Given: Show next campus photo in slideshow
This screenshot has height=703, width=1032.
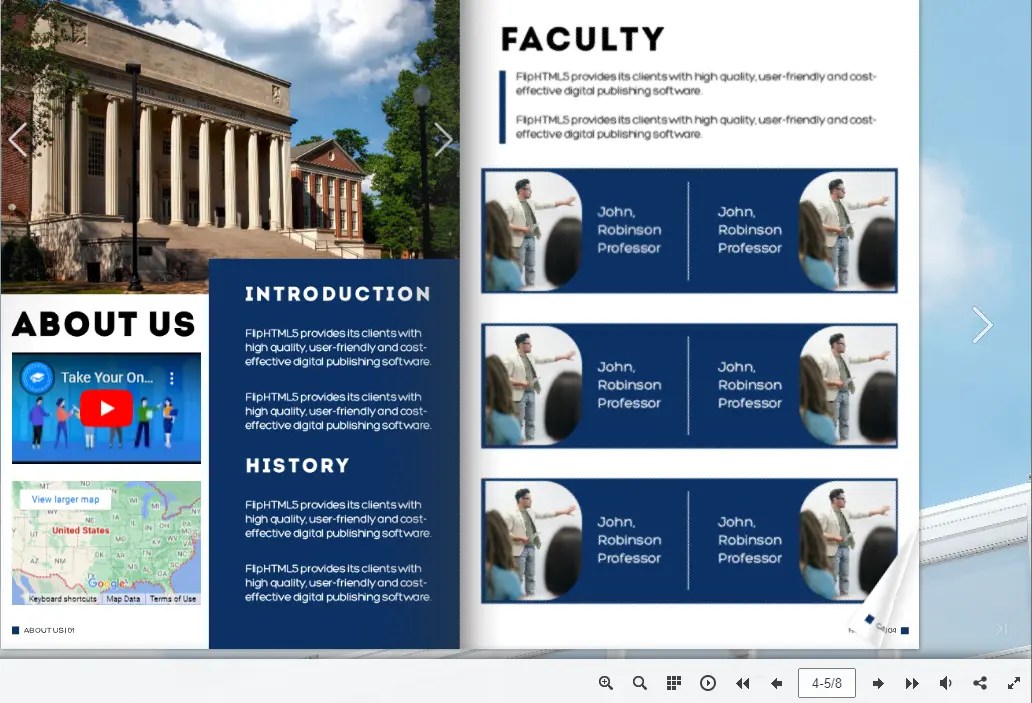Looking at the screenshot, I should (x=443, y=140).
